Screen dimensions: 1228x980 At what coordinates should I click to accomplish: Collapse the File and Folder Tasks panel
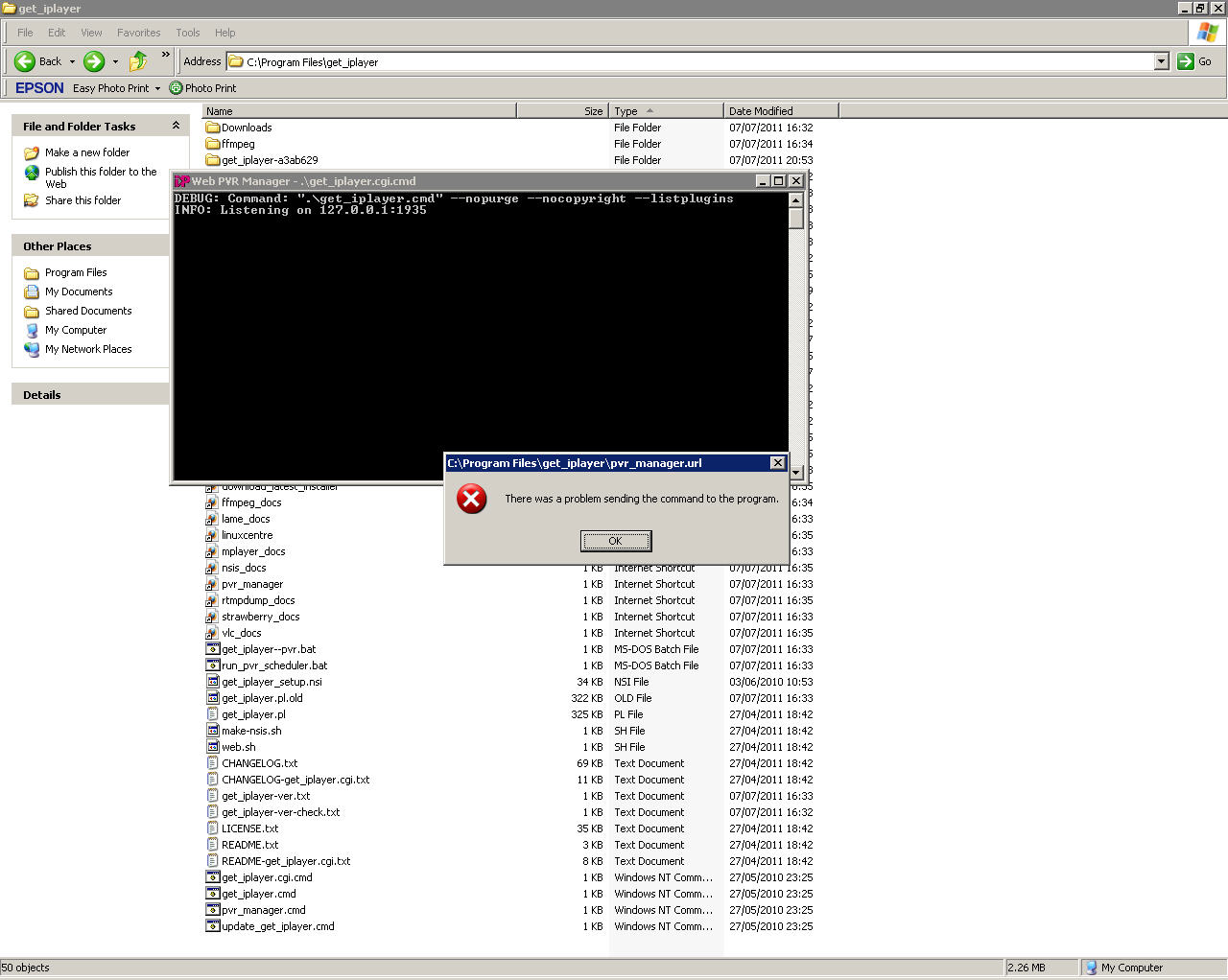click(176, 126)
